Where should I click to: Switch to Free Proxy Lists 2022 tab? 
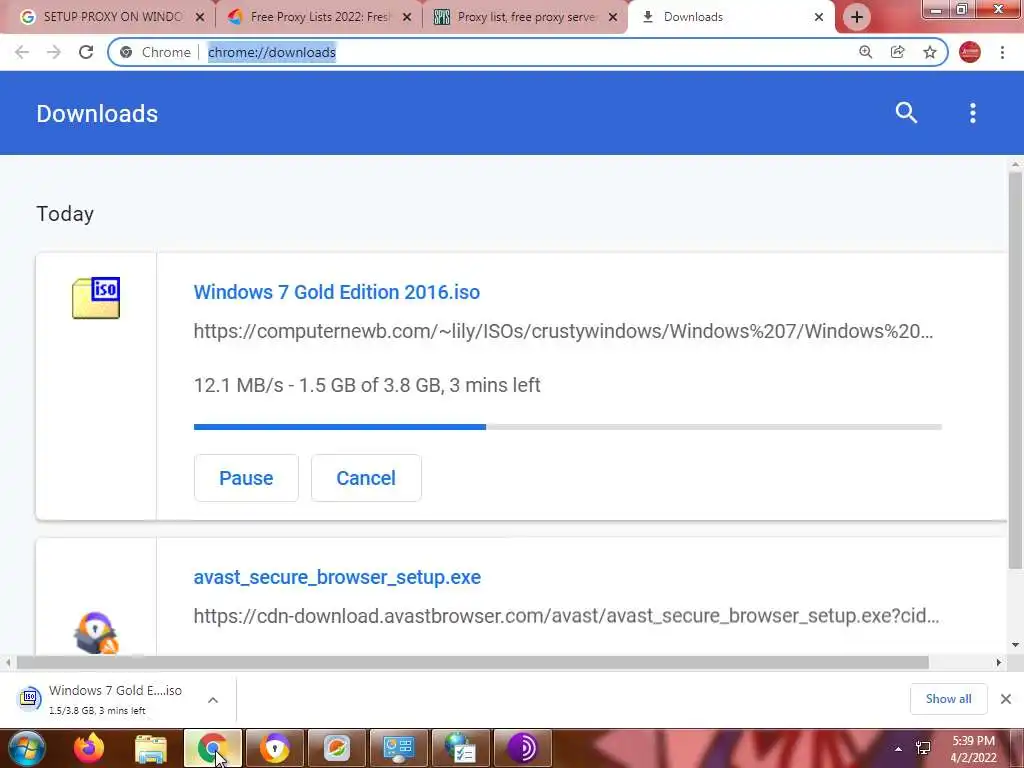click(317, 17)
